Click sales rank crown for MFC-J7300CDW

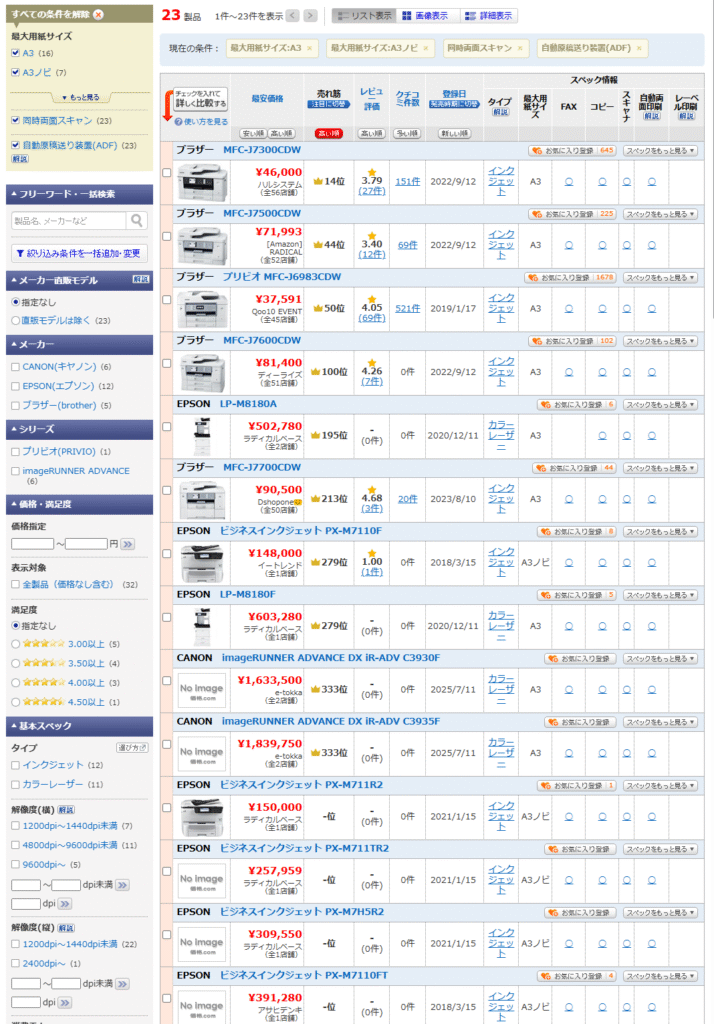click(317, 182)
